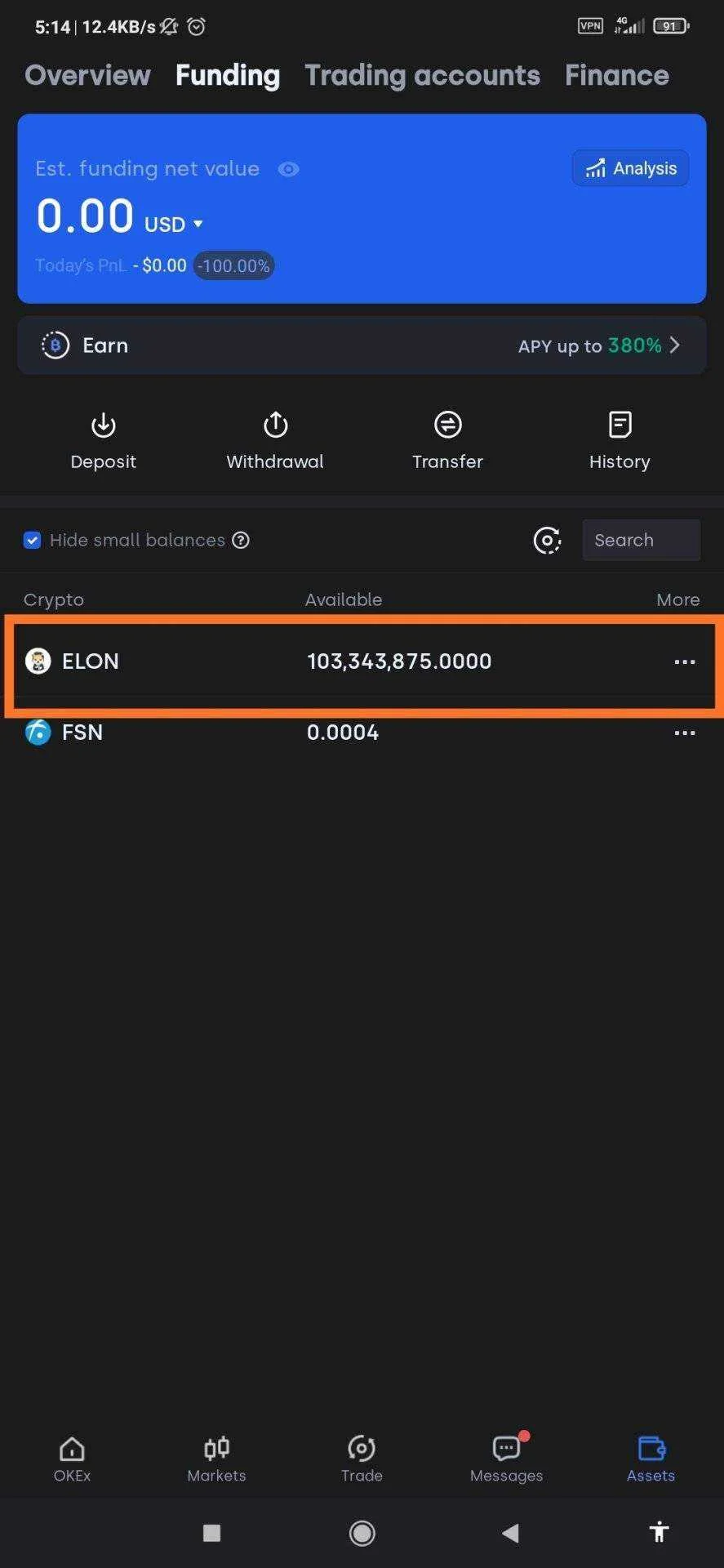Uncheck Hide small balances checkbox

point(32,540)
